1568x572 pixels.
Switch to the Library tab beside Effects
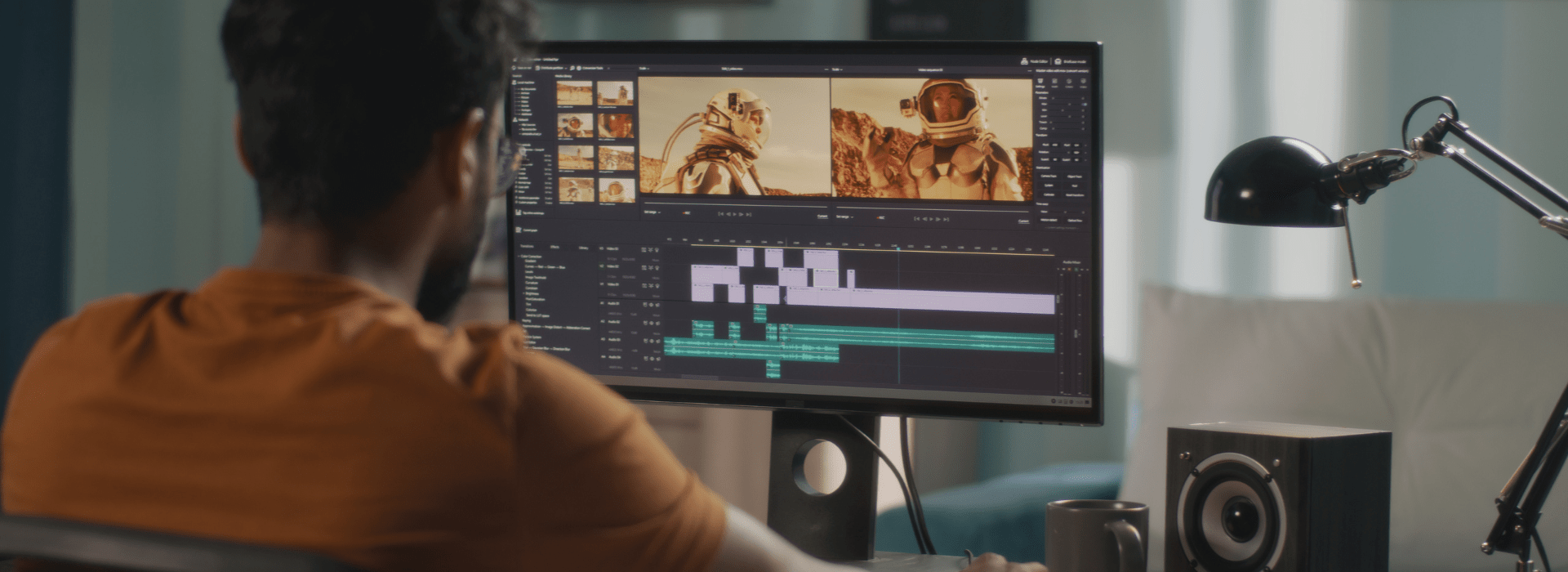[x=583, y=248]
